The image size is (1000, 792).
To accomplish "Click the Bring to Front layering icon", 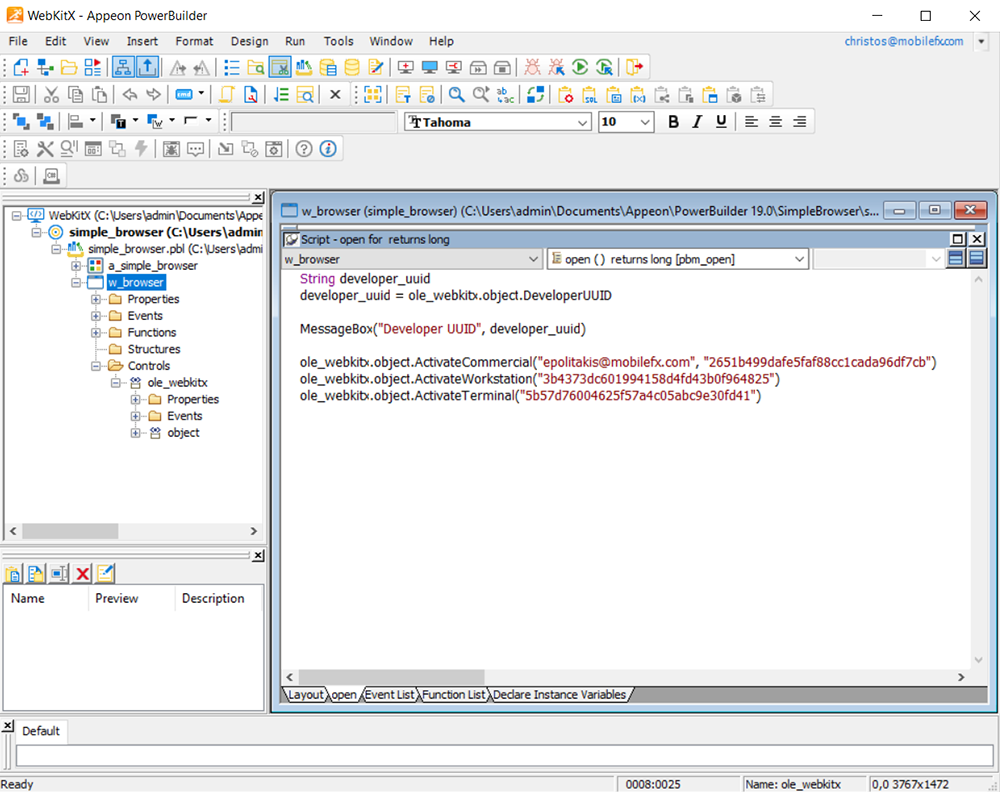I will click(x=21, y=121).
